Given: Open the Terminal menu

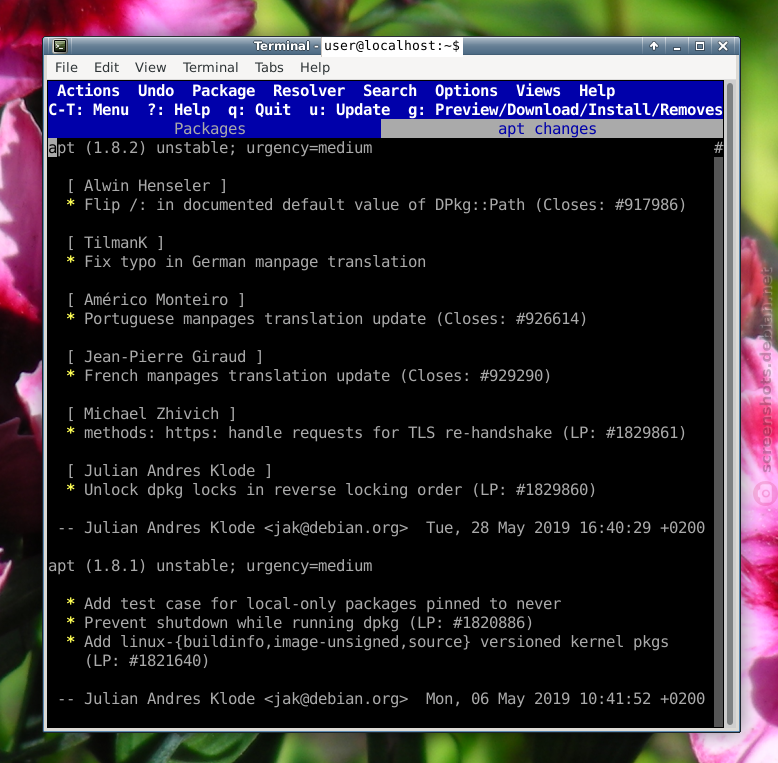Looking at the screenshot, I should 210,67.
